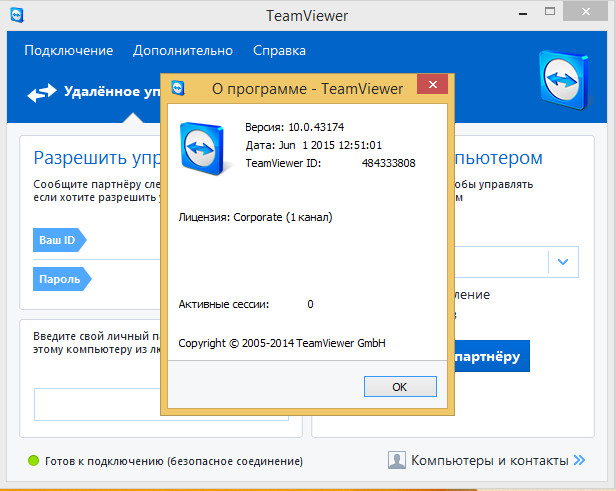Open Компьютеры и контакты panel
Image resolution: width=616 pixels, height=491 pixels.
coord(490,460)
